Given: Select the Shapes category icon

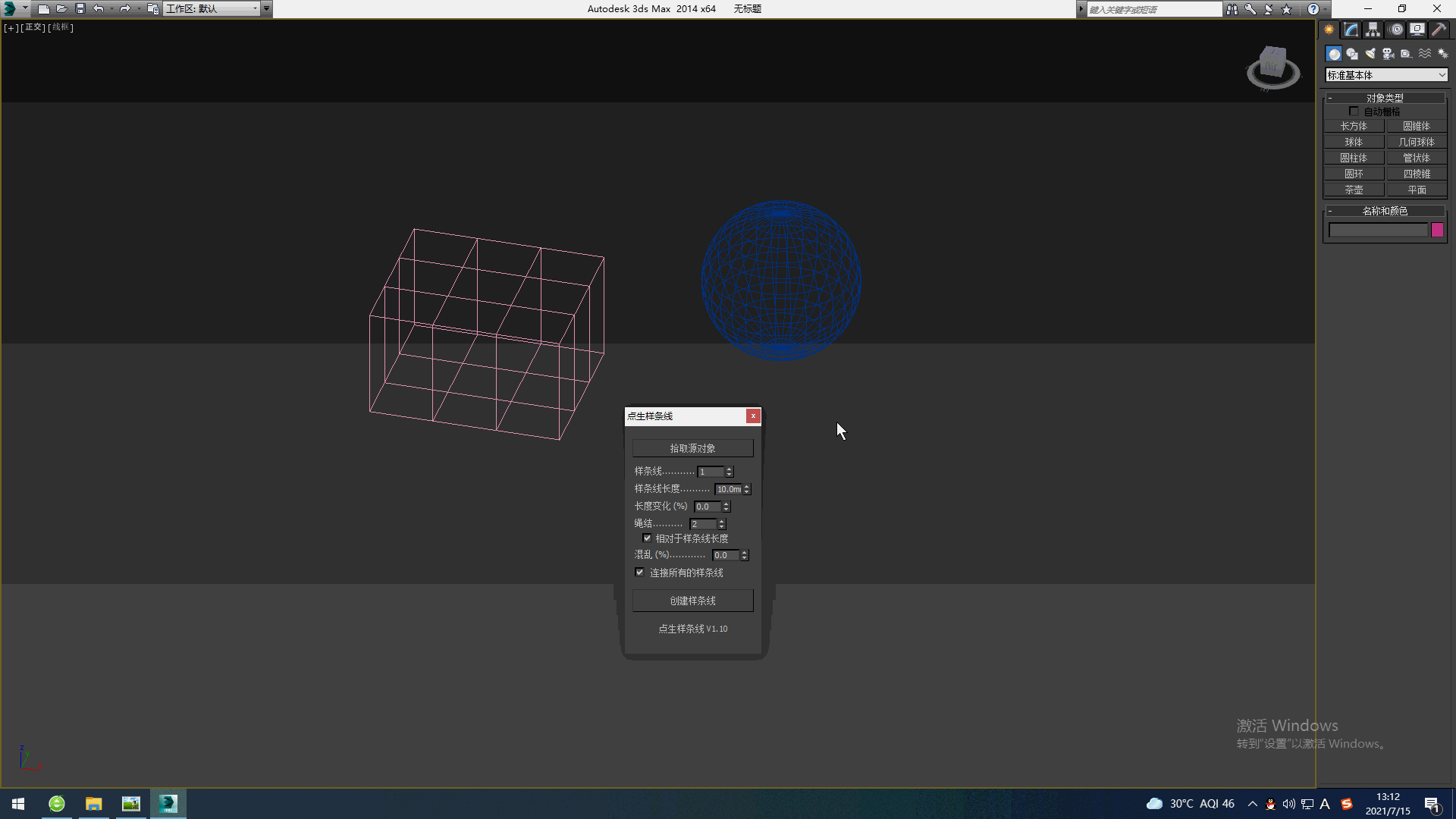Looking at the screenshot, I should coord(1352,54).
